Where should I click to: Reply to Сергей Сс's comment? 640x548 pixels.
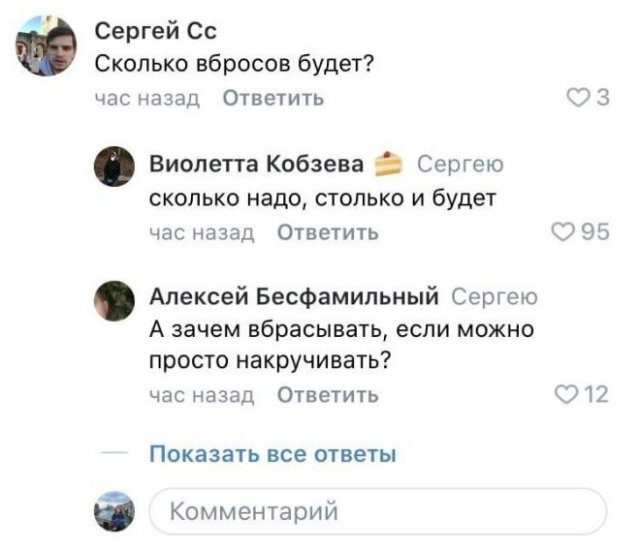point(271,98)
